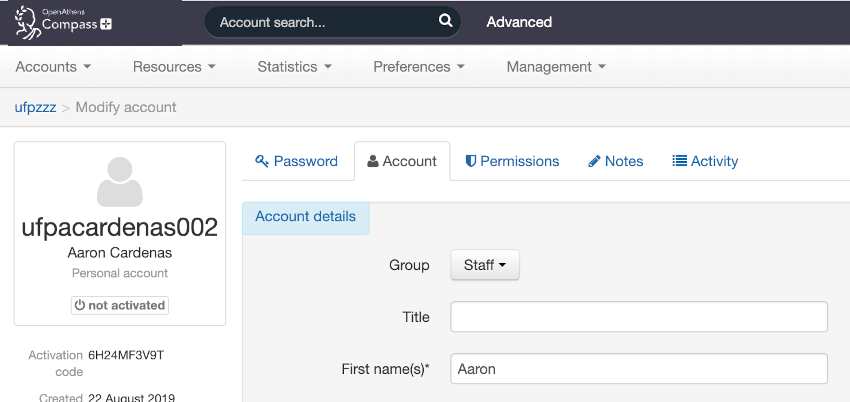The height and width of the screenshot is (402, 850).
Task: Expand the Accounts menu
Action: click(53, 67)
